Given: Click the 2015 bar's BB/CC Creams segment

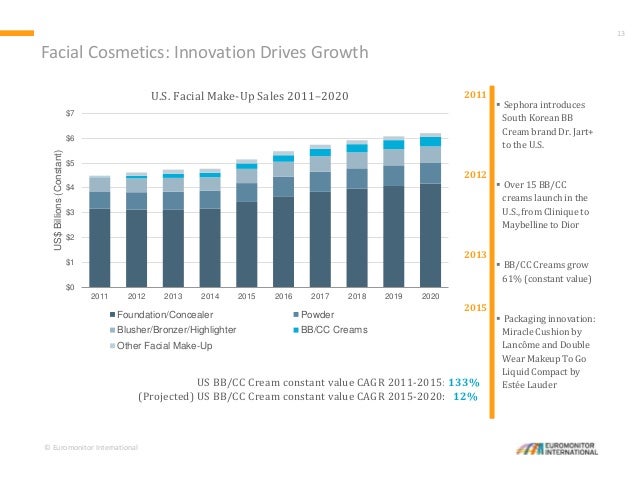Looking at the screenshot, I should coord(247,166).
